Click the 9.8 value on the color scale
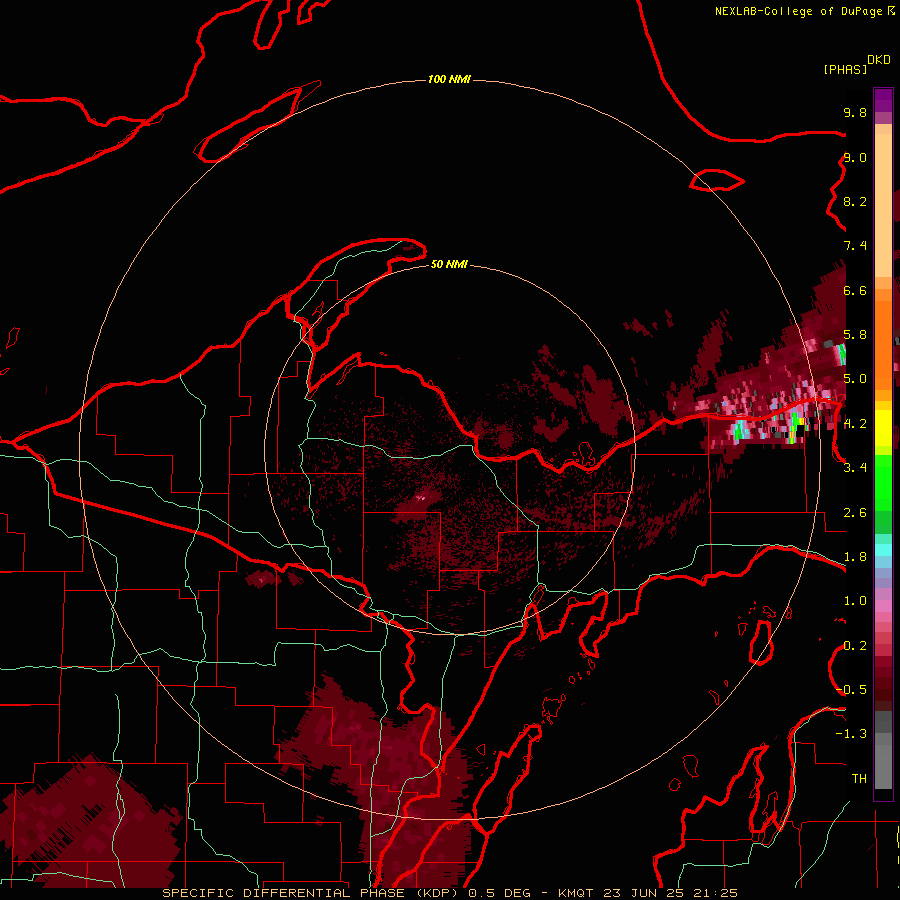This screenshot has width=900, height=900. pos(855,112)
